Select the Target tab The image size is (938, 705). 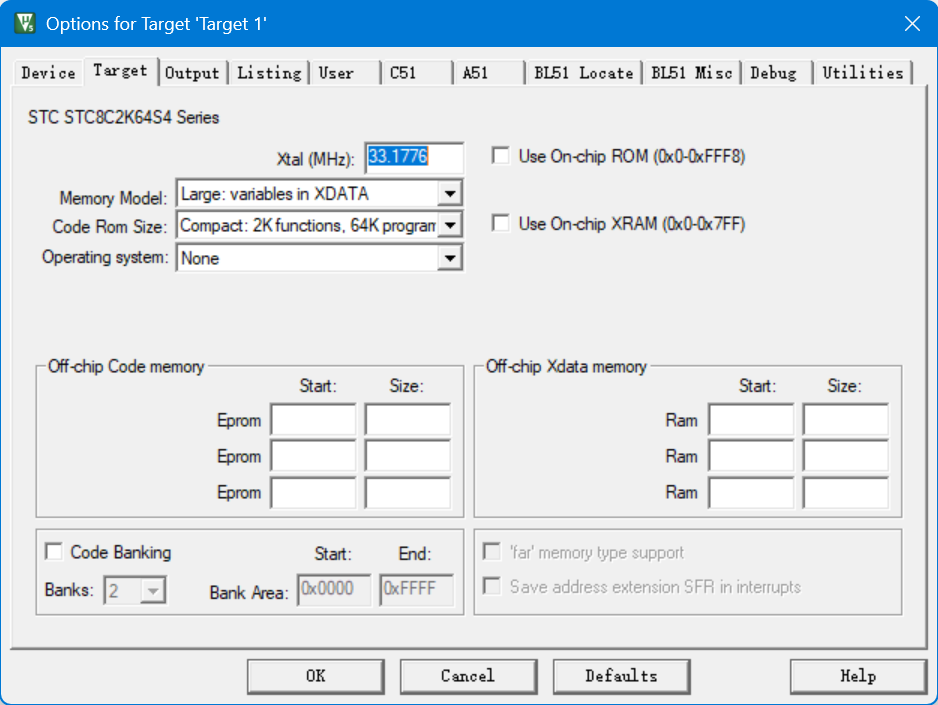pyautogui.click(x=120, y=71)
